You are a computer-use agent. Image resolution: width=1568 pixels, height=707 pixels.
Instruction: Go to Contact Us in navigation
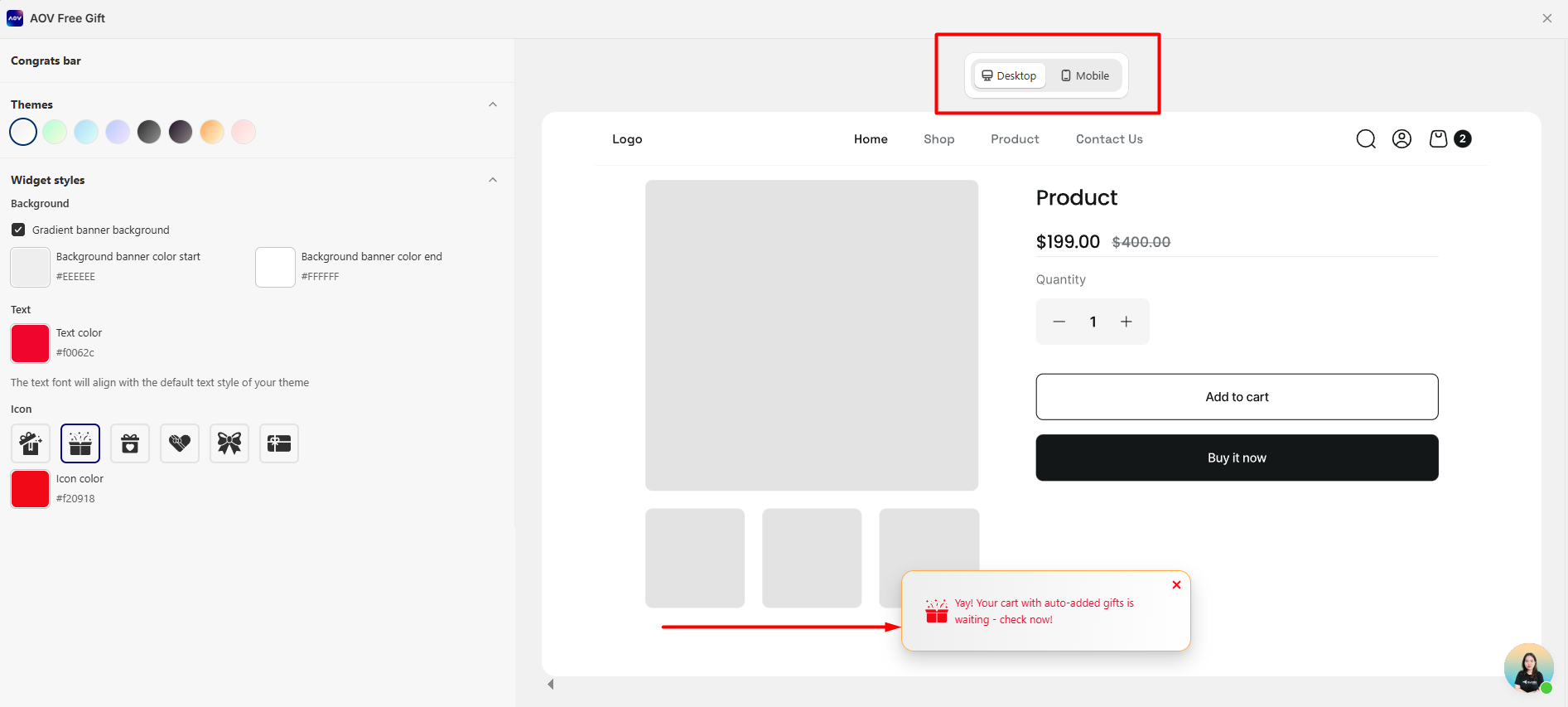(1109, 139)
